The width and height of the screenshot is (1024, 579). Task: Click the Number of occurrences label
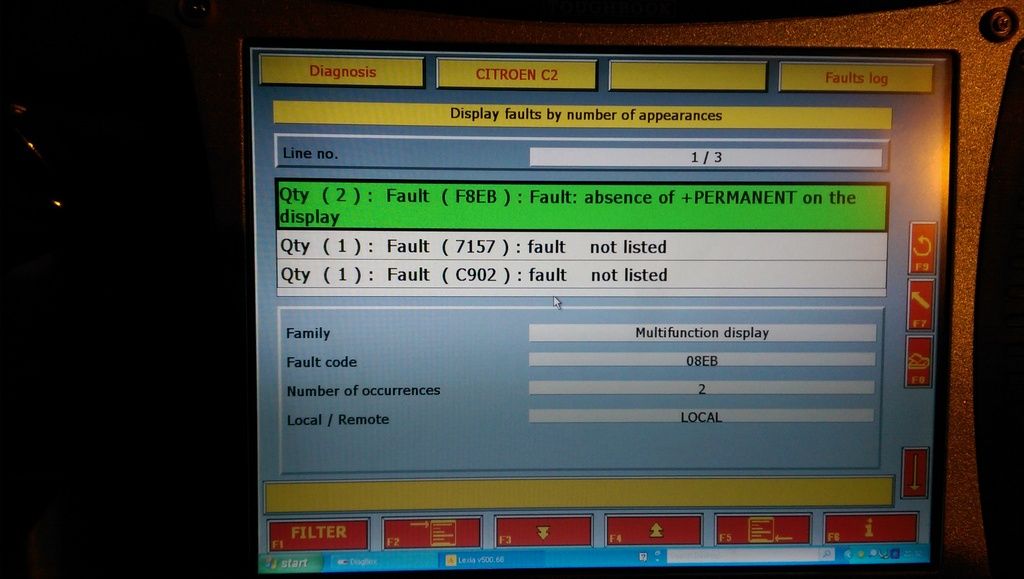tap(363, 390)
